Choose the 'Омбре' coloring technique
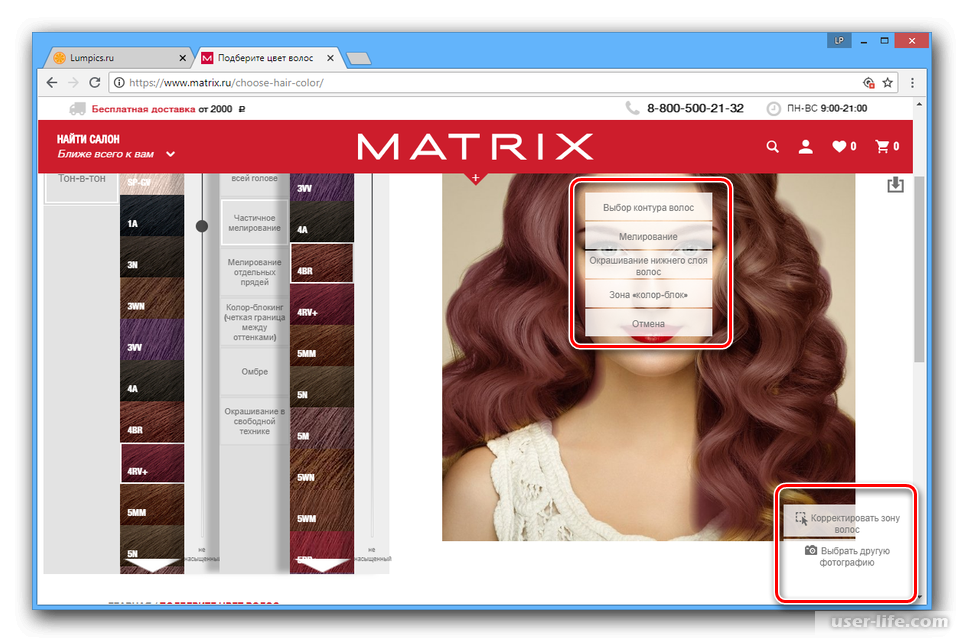Screen dimensions: 964x642 coord(254,372)
